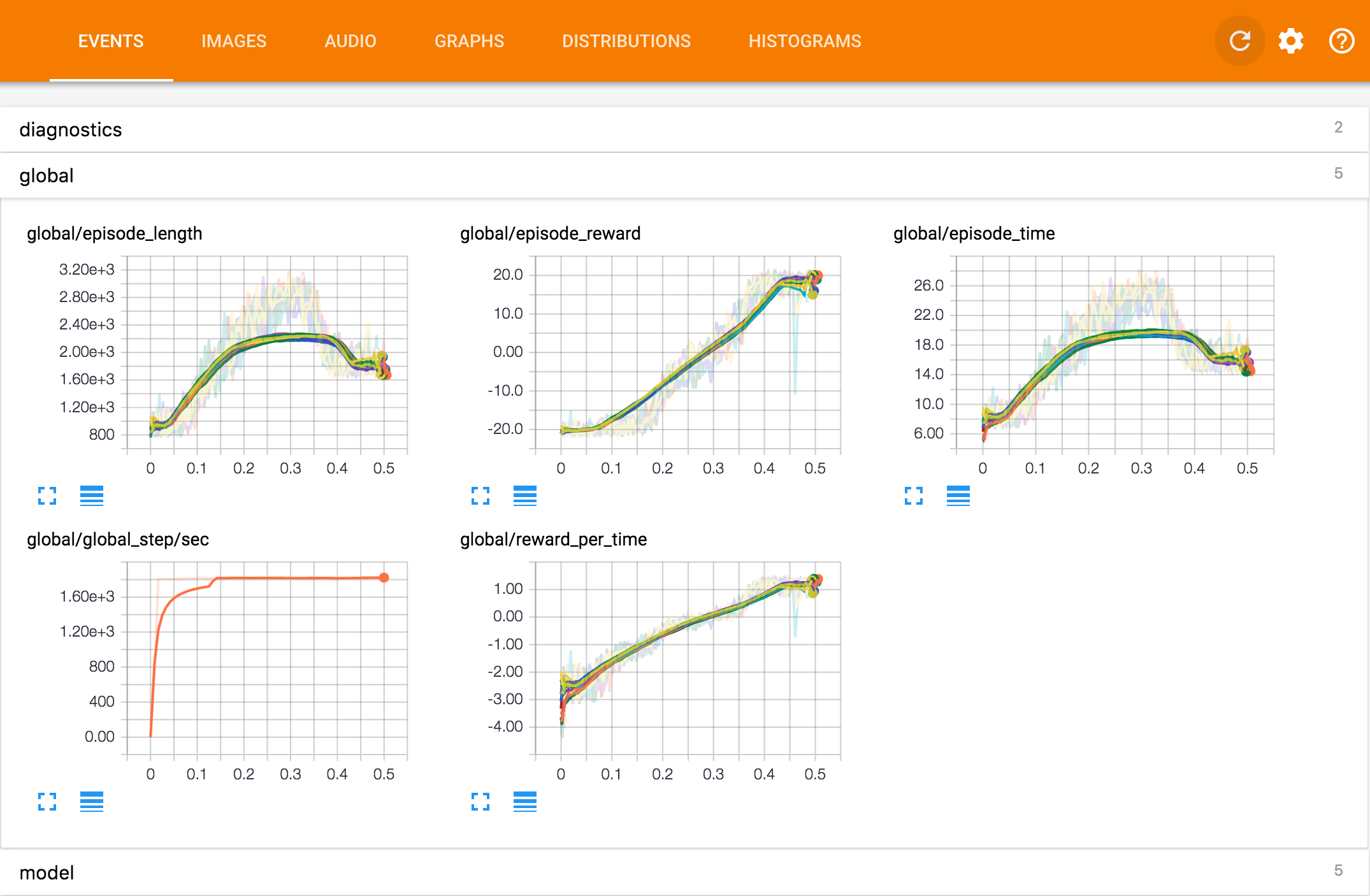Viewport: 1370px width, 896px height.
Task: Toggle log scale on episode_length chart
Action: (x=92, y=496)
